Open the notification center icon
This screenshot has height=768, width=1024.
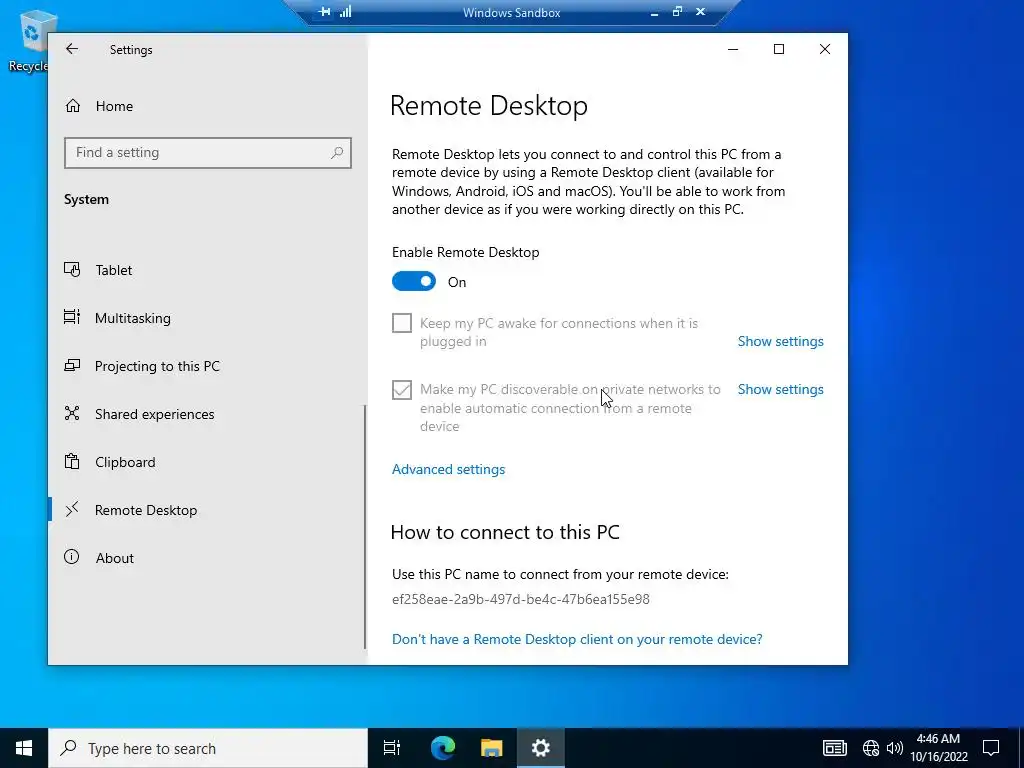click(991, 748)
